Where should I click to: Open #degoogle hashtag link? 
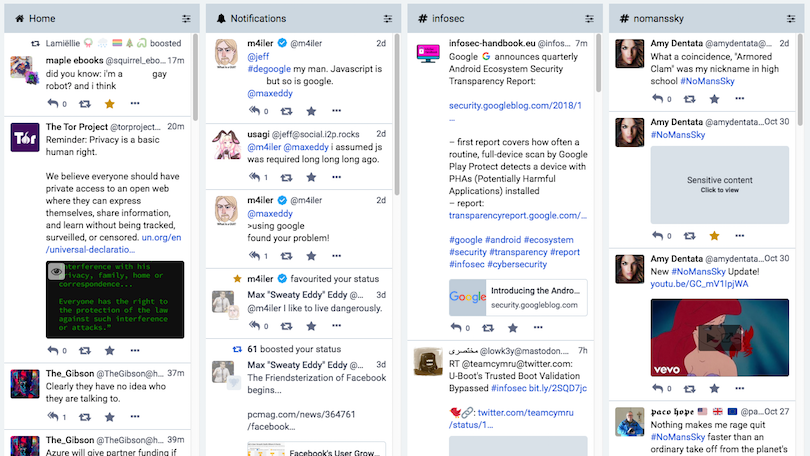(269, 69)
